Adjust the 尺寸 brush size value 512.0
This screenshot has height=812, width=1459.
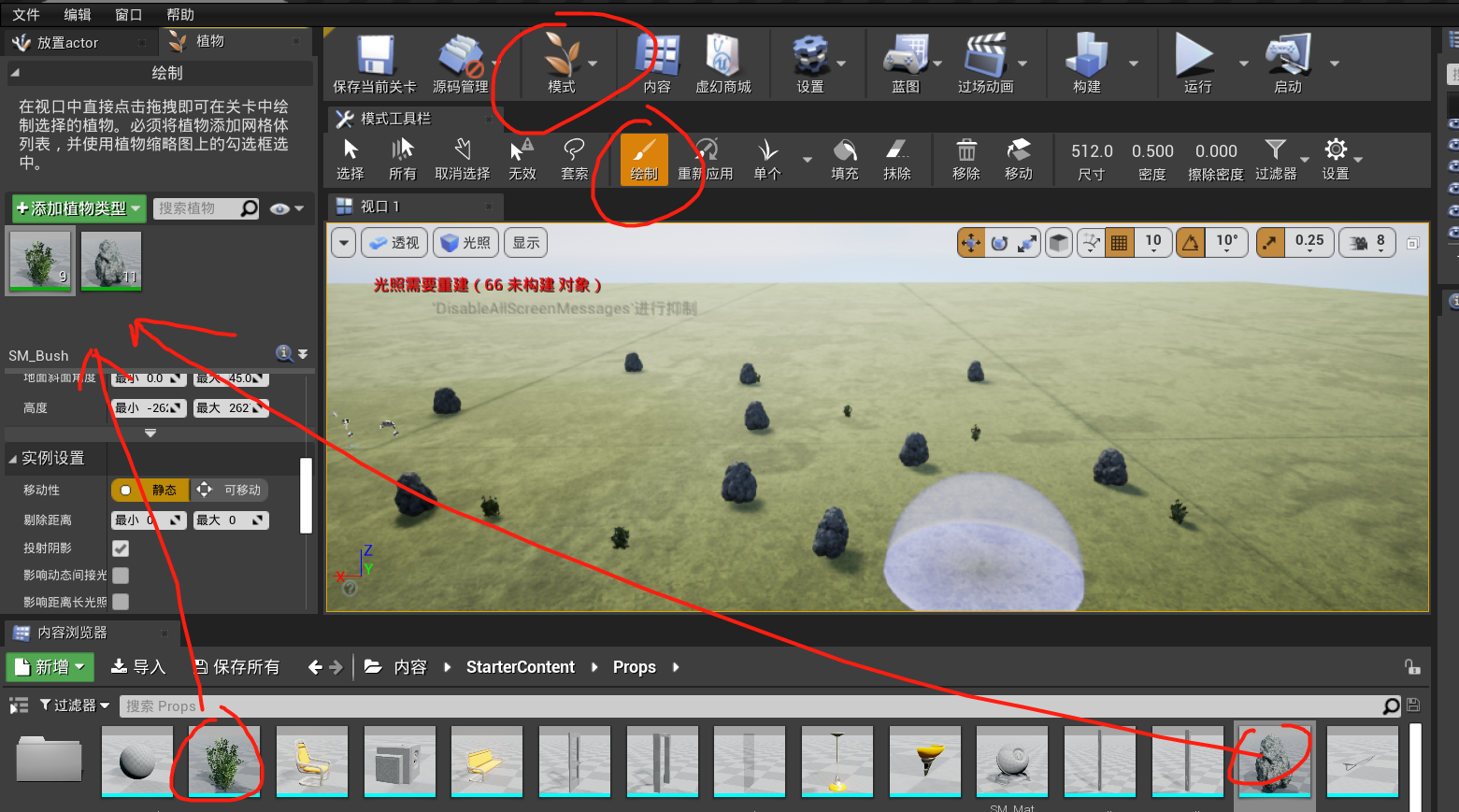point(1092,151)
